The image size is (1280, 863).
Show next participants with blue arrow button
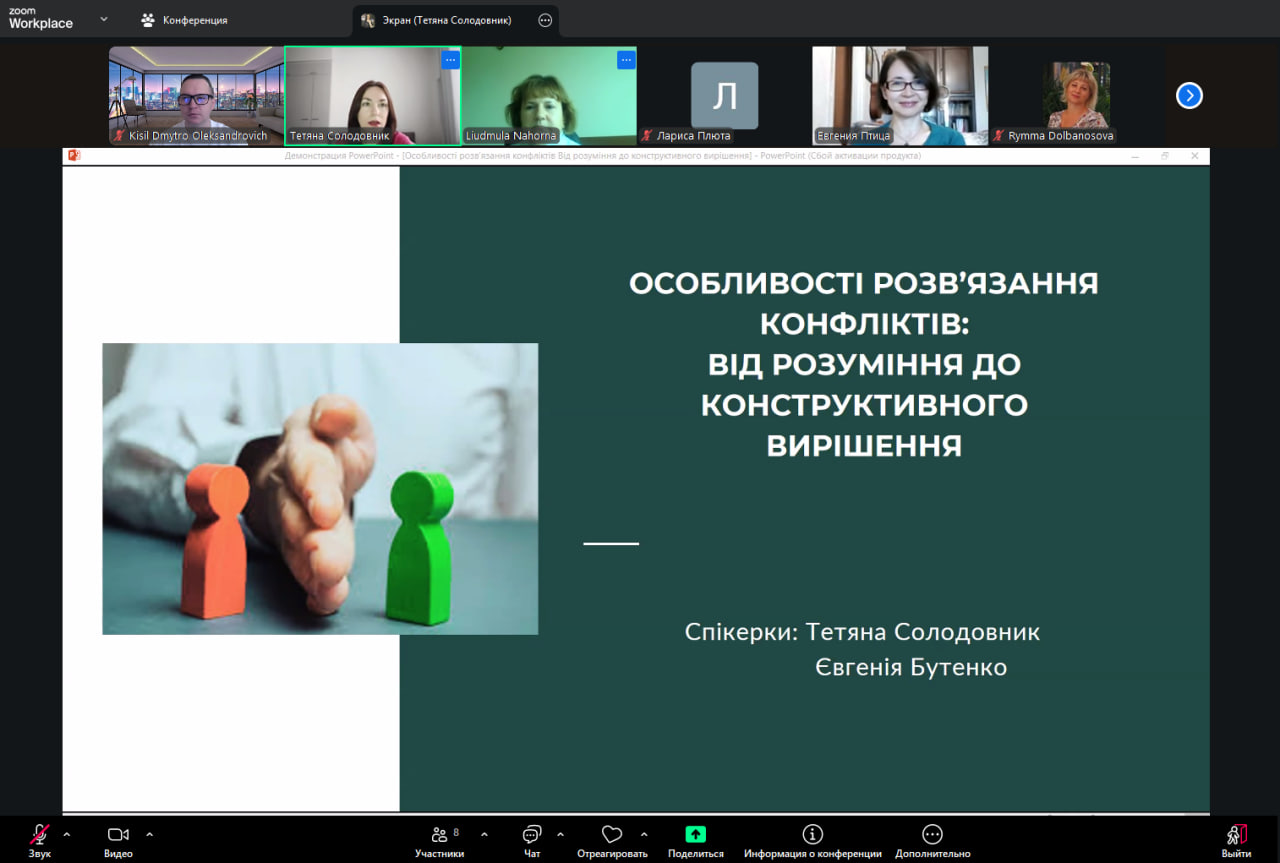coord(1189,96)
